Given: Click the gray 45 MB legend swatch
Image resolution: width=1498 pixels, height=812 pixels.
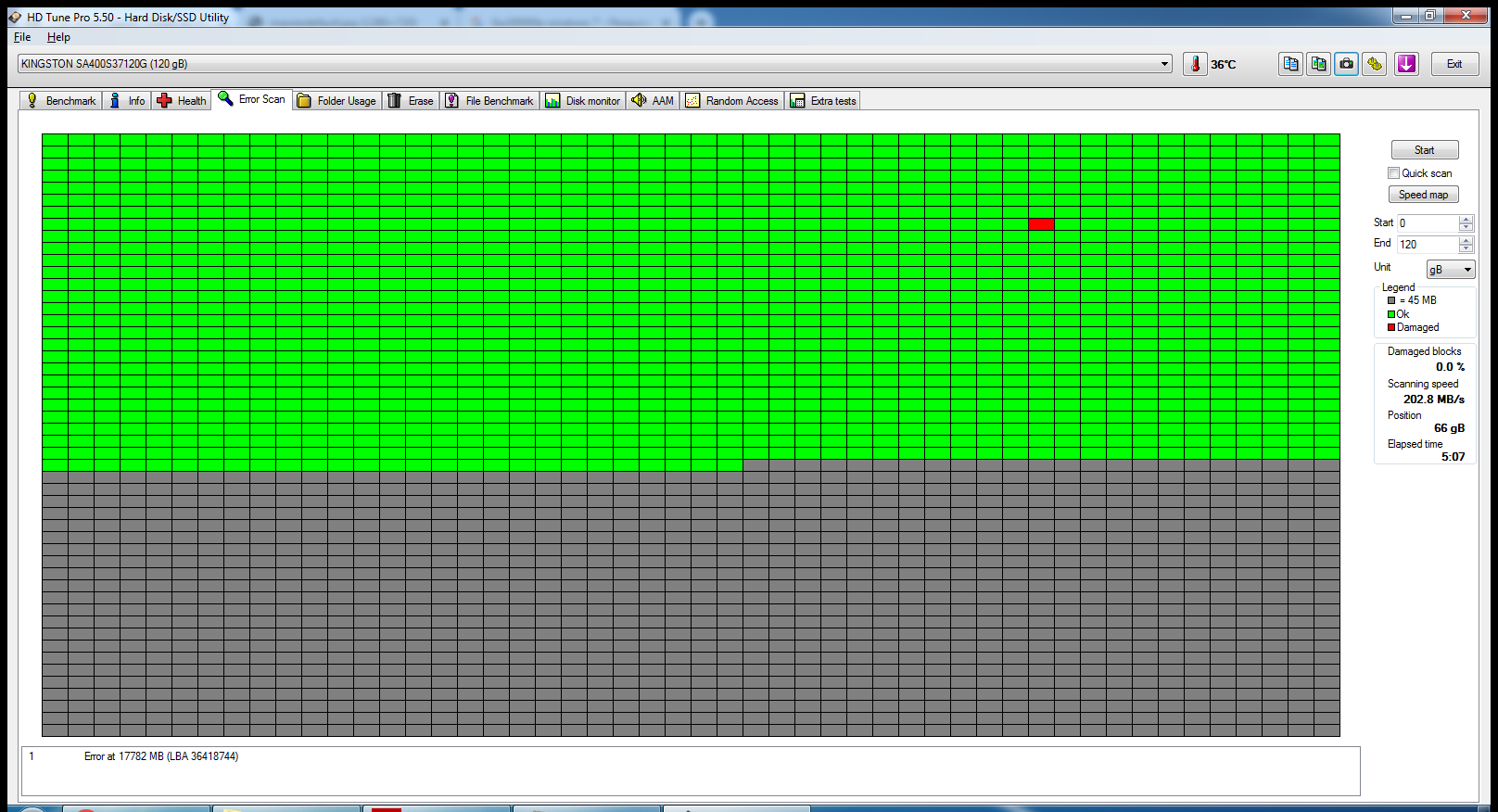Looking at the screenshot, I should point(1391,300).
